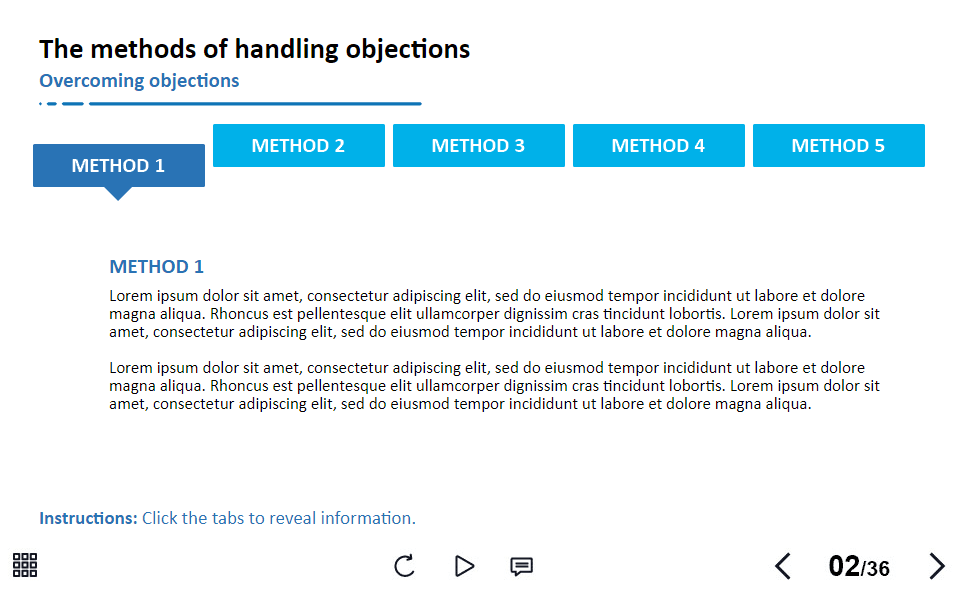Click the blue METHOD 1 content heading
960x590 pixels.
(x=156, y=267)
